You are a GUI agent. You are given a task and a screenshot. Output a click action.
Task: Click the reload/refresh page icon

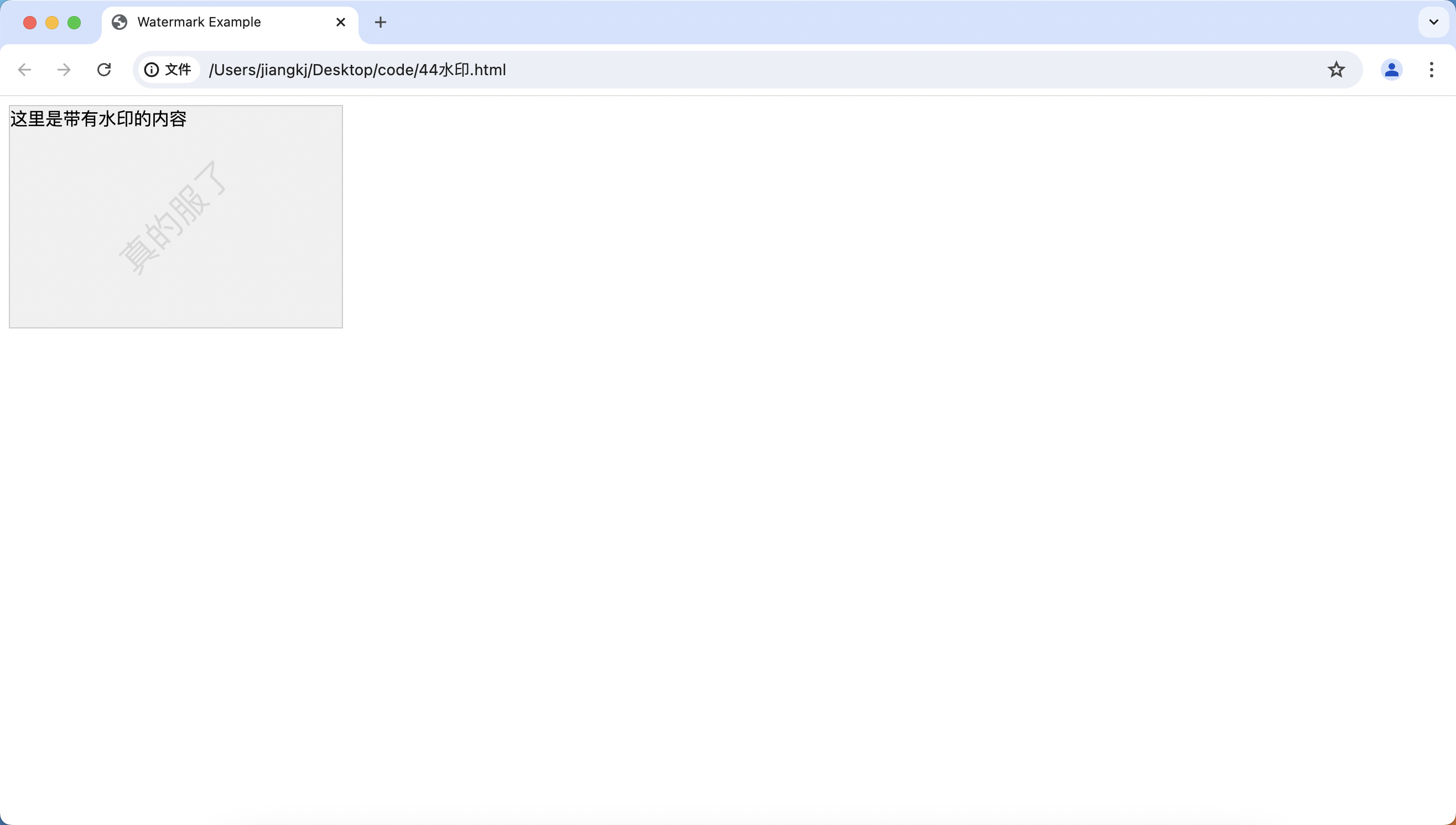[x=104, y=69]
